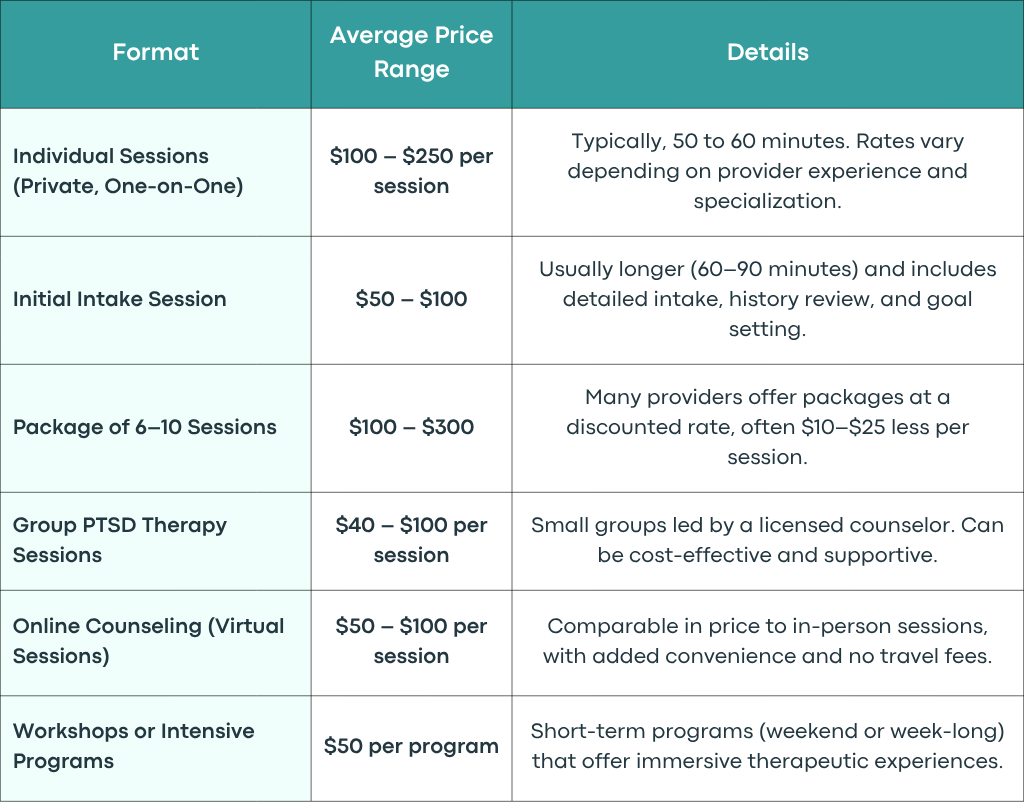Click the discounted rate package details
Screen dimensions: 1024x802
click(x=768, y=427)
